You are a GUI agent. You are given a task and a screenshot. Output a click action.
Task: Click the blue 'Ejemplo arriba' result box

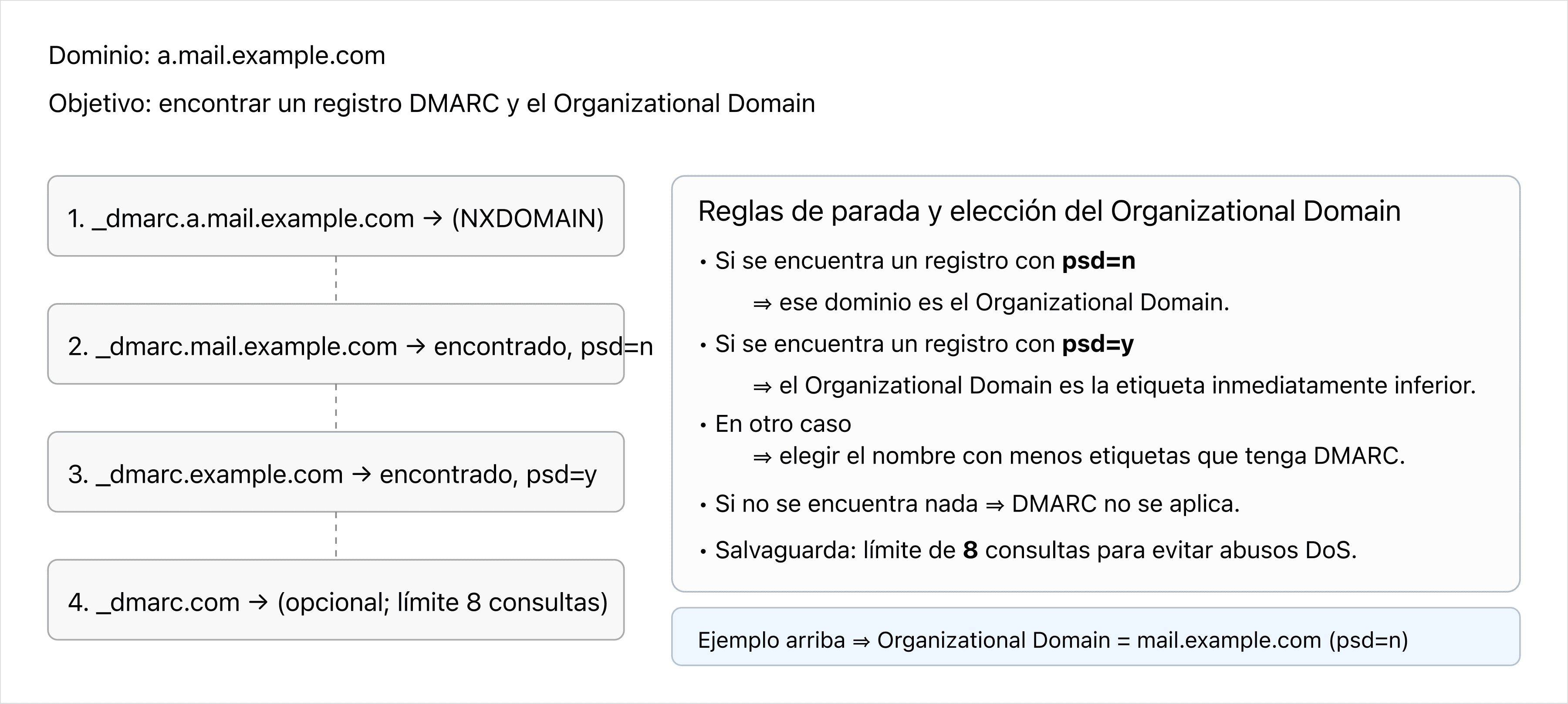coord(1095,637)
